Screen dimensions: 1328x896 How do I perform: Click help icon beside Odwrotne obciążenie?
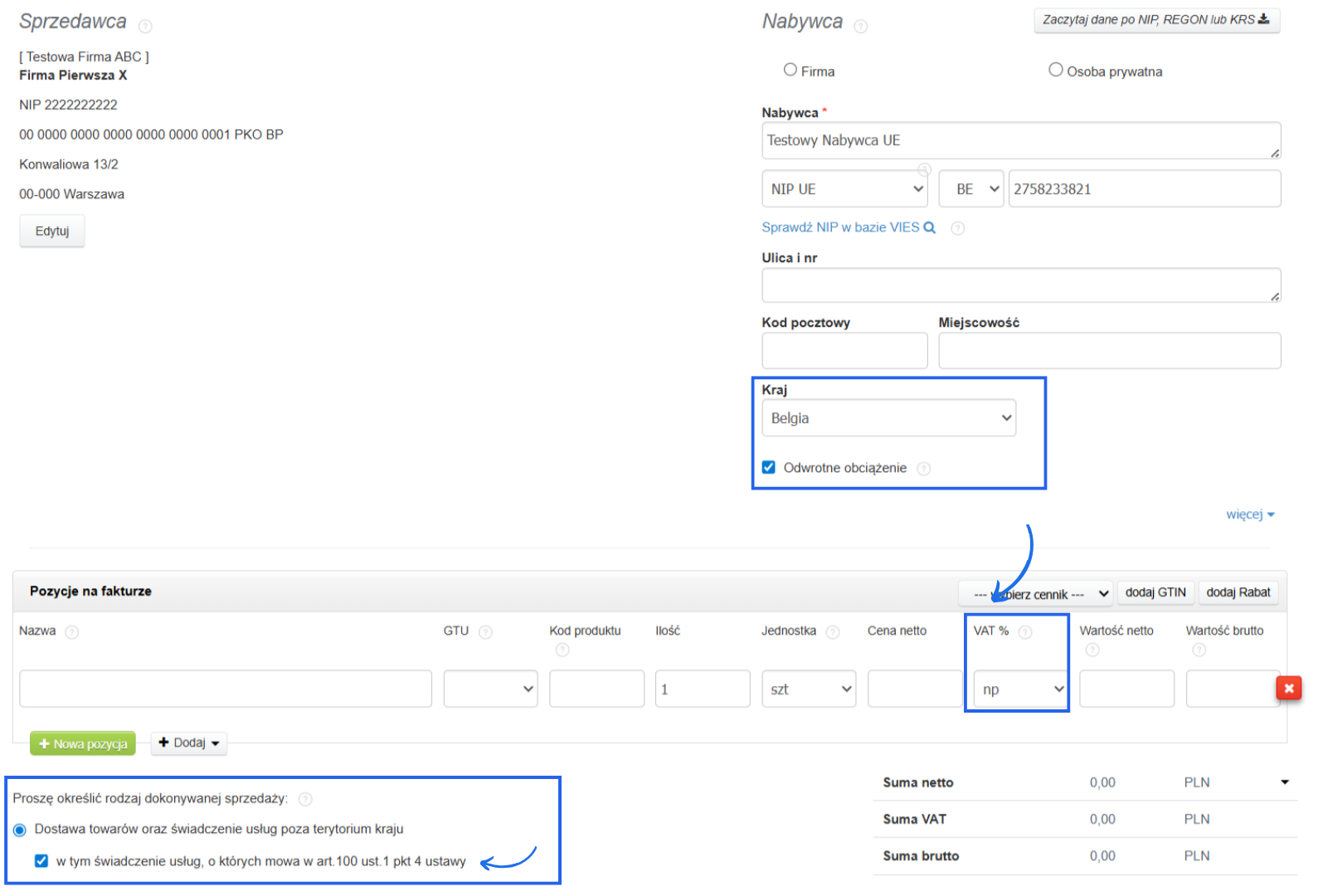(923, 469)
